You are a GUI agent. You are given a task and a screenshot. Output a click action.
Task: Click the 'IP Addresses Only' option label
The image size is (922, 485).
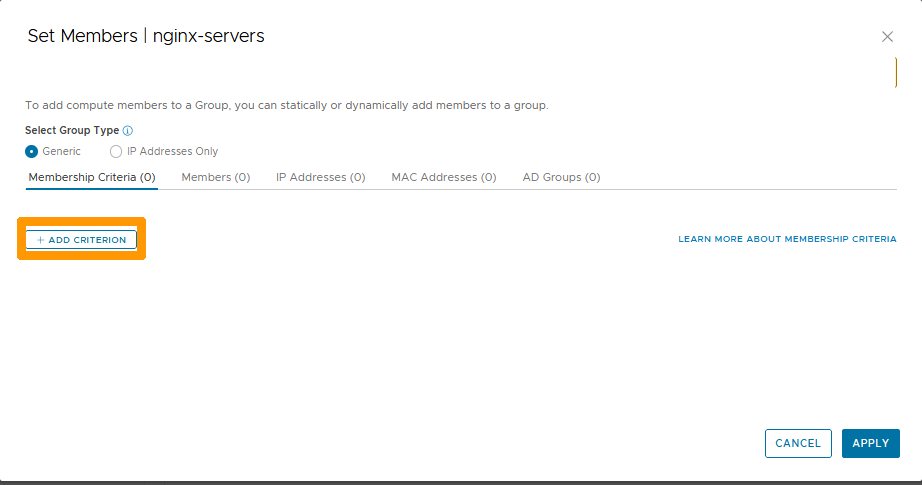tap(172, 152)
